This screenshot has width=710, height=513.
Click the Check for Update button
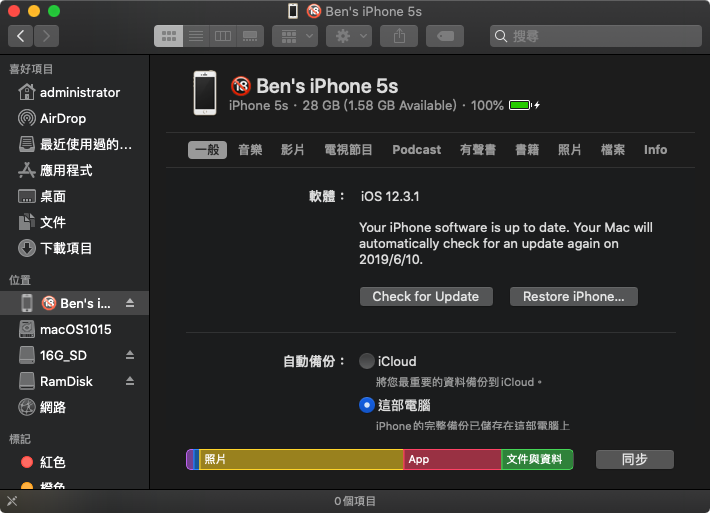coord(426,297)
